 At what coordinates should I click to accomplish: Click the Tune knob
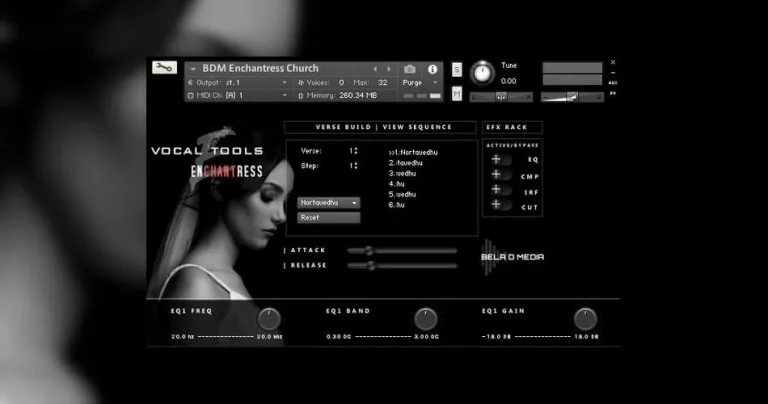tap(482, 73)
